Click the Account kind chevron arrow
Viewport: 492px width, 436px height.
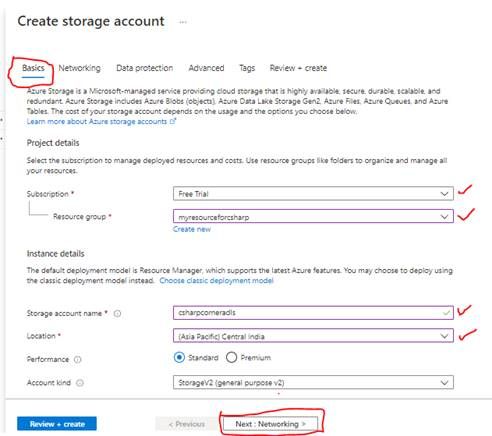coord(444,383)
